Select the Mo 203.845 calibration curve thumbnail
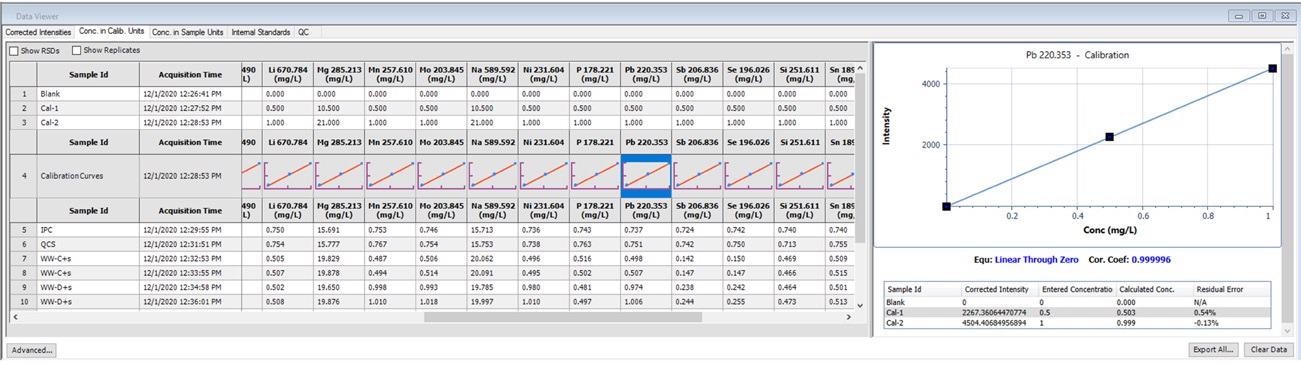Screen dimensions: 1301x365 [442, 175]
